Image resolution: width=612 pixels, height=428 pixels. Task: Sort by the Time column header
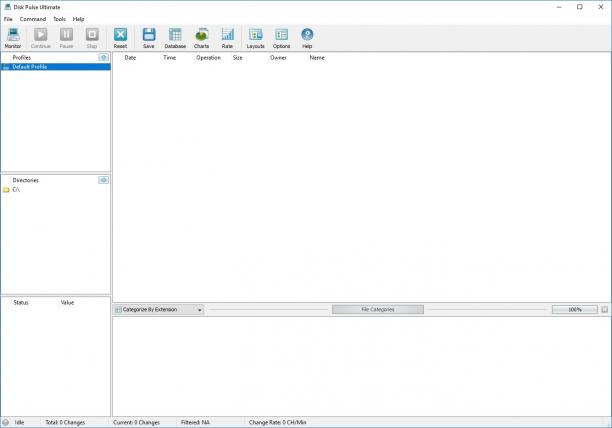pyautogui.click(x=169, y=57)
